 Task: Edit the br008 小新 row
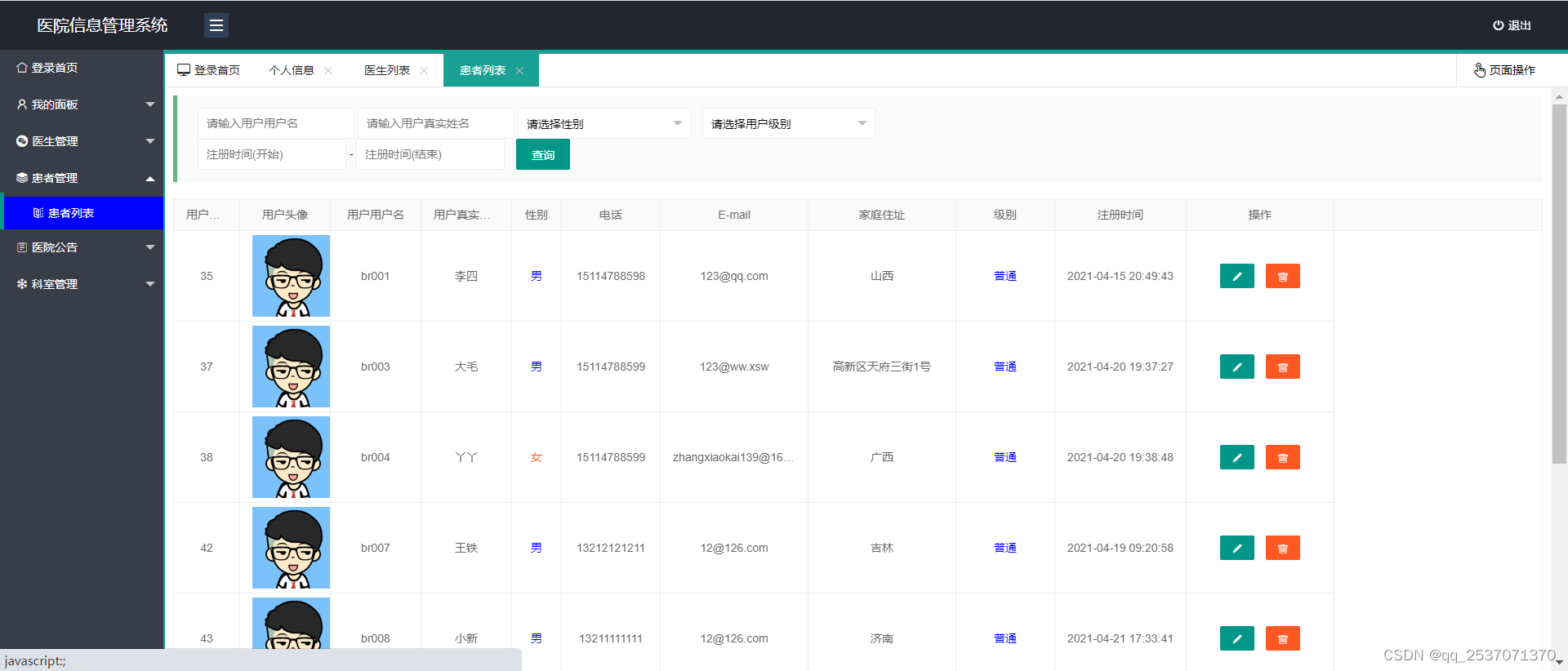point(1236,638)
